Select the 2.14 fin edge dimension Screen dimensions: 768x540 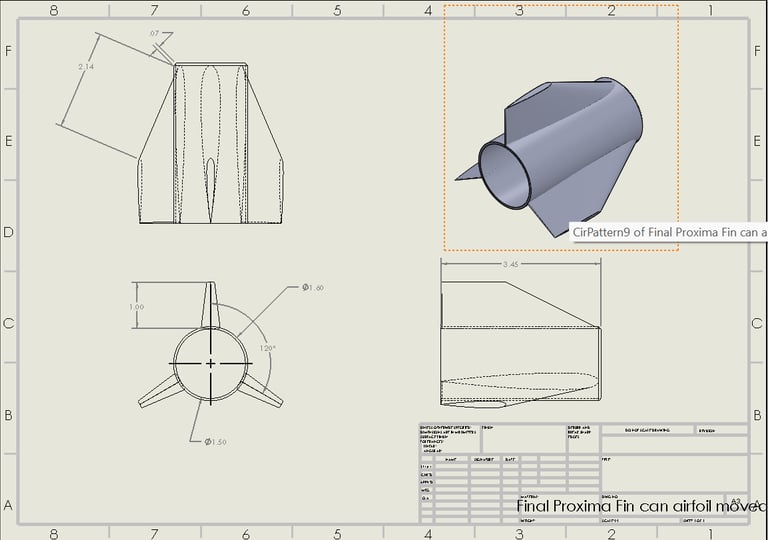(86, 66)
